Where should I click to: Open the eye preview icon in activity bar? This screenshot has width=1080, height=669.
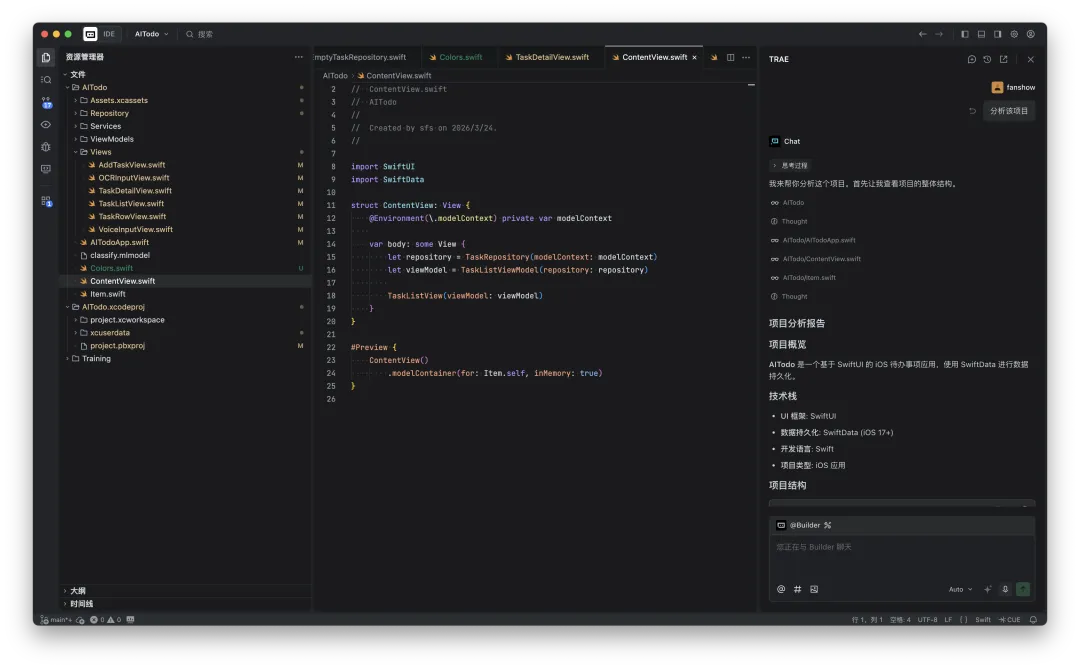(46, 125)
